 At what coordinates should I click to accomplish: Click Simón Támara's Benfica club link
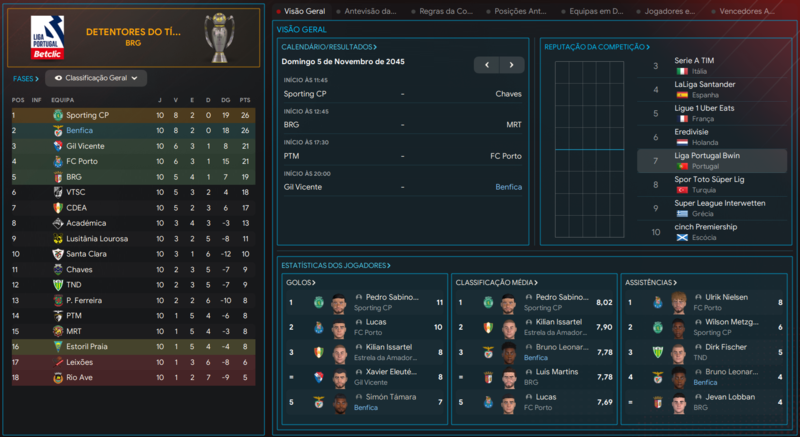(366, 407)
